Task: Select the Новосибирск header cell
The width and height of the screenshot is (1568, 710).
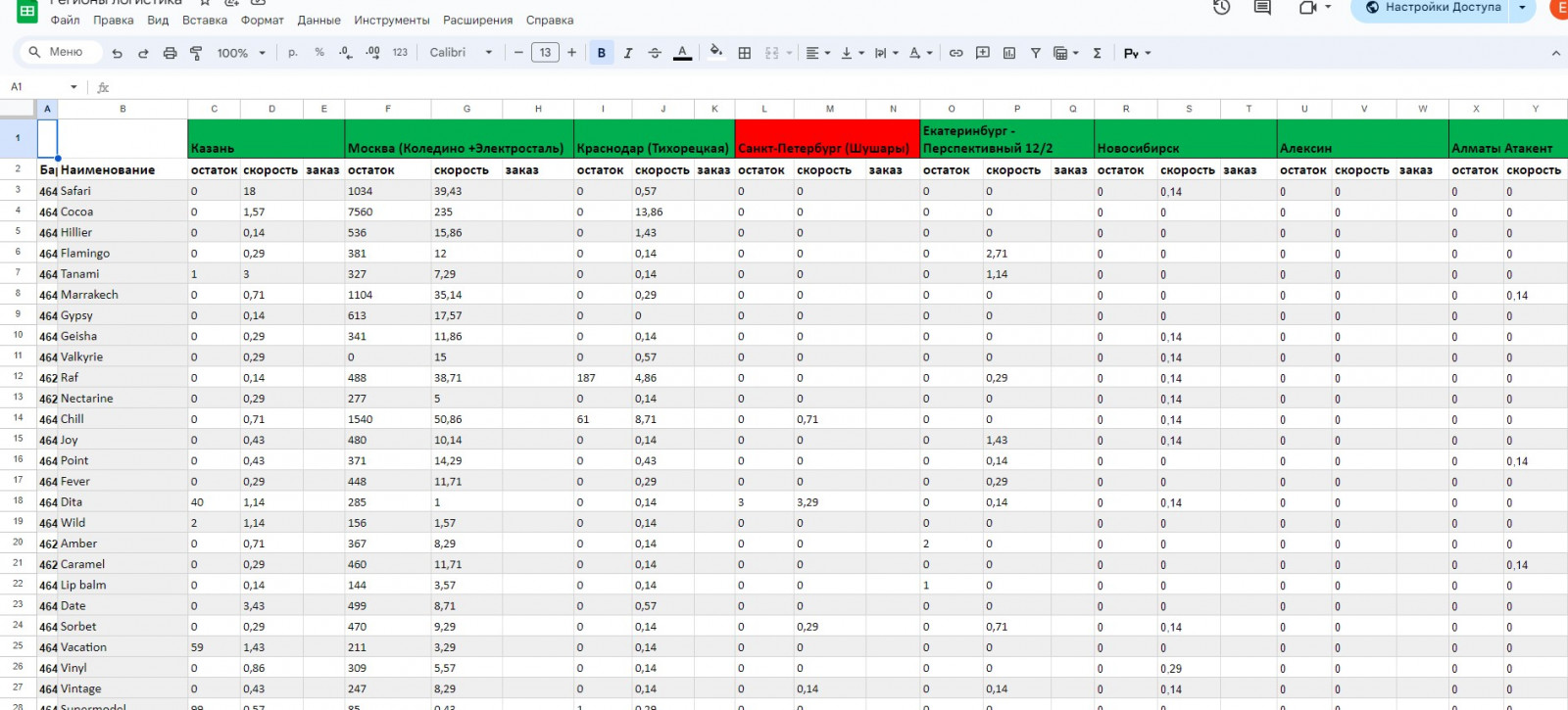Action: pyautogui.click(x=1186, y=139)
